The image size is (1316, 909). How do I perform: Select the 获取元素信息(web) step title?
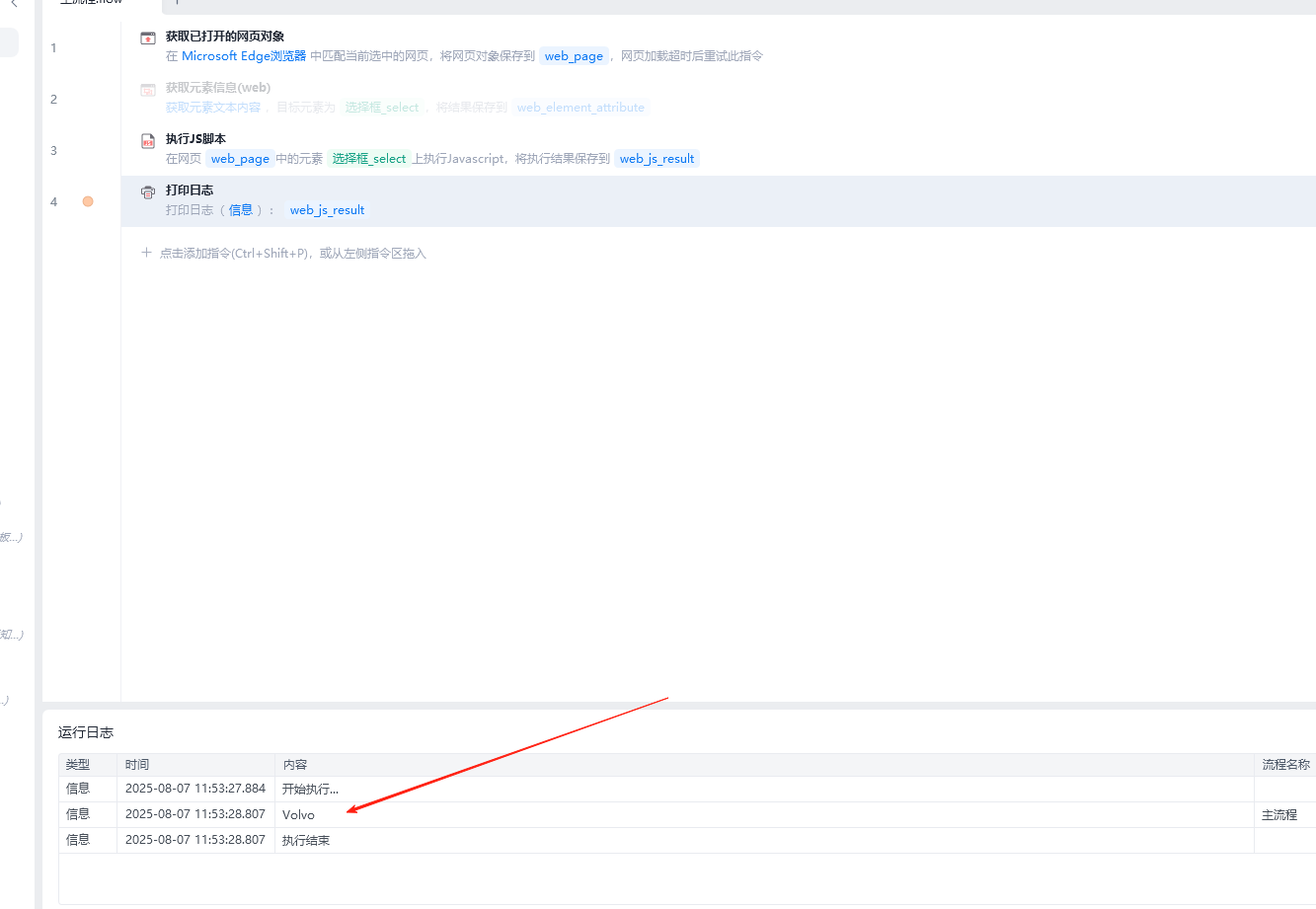218,88
